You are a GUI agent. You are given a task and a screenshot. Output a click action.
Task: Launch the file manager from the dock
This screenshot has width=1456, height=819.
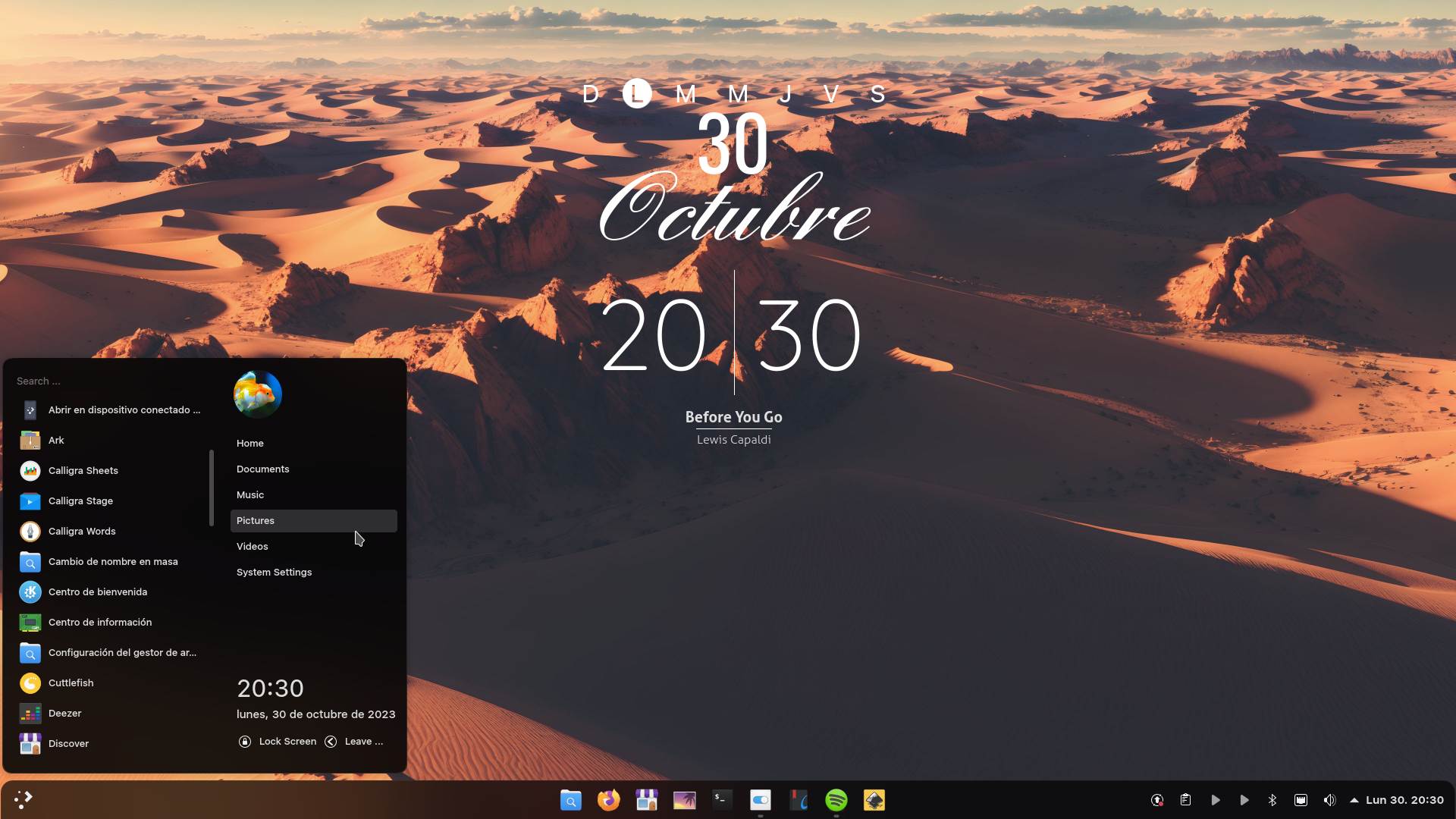571,800
